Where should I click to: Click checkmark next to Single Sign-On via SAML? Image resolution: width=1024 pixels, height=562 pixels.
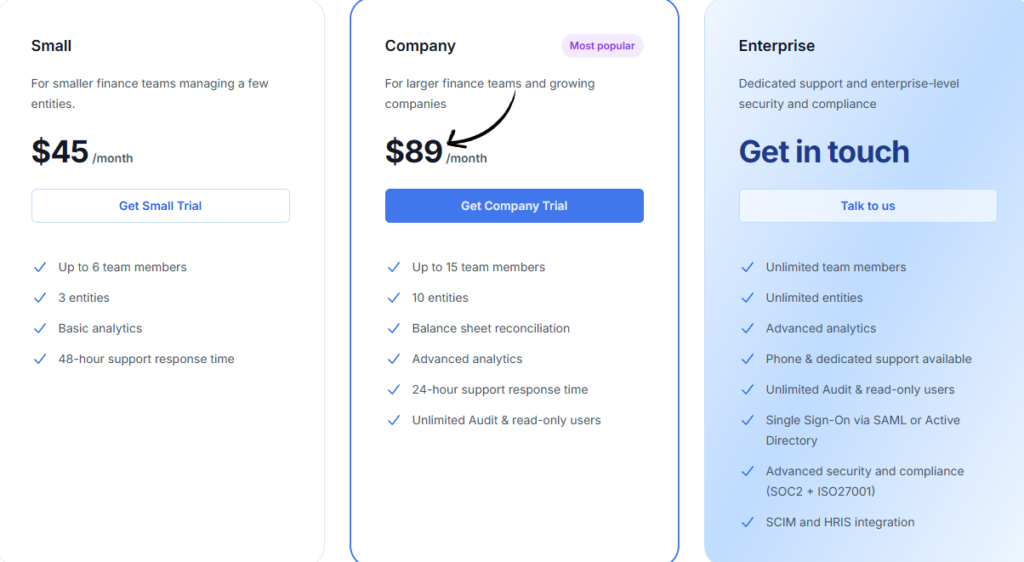(x=748, y=421)
